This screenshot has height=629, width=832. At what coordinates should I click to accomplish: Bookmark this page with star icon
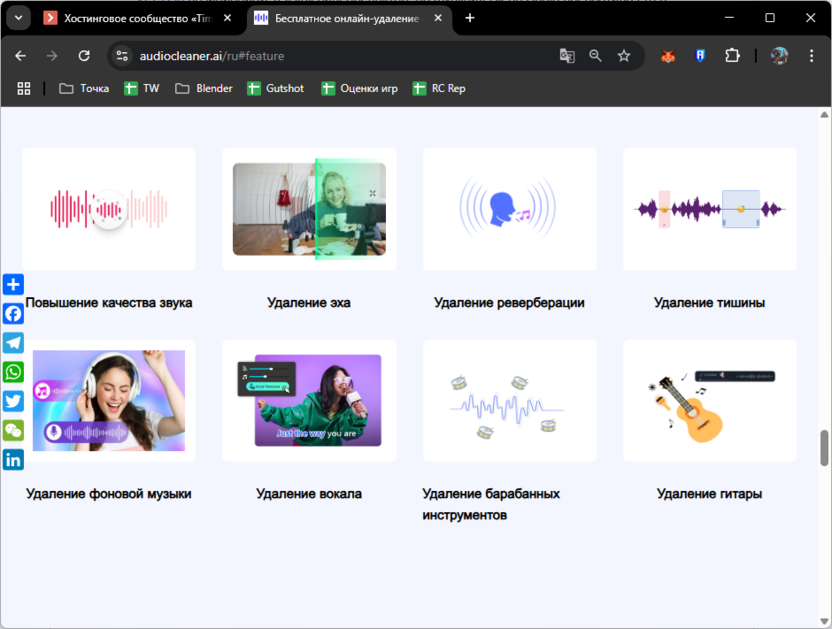tap(624, 56)
